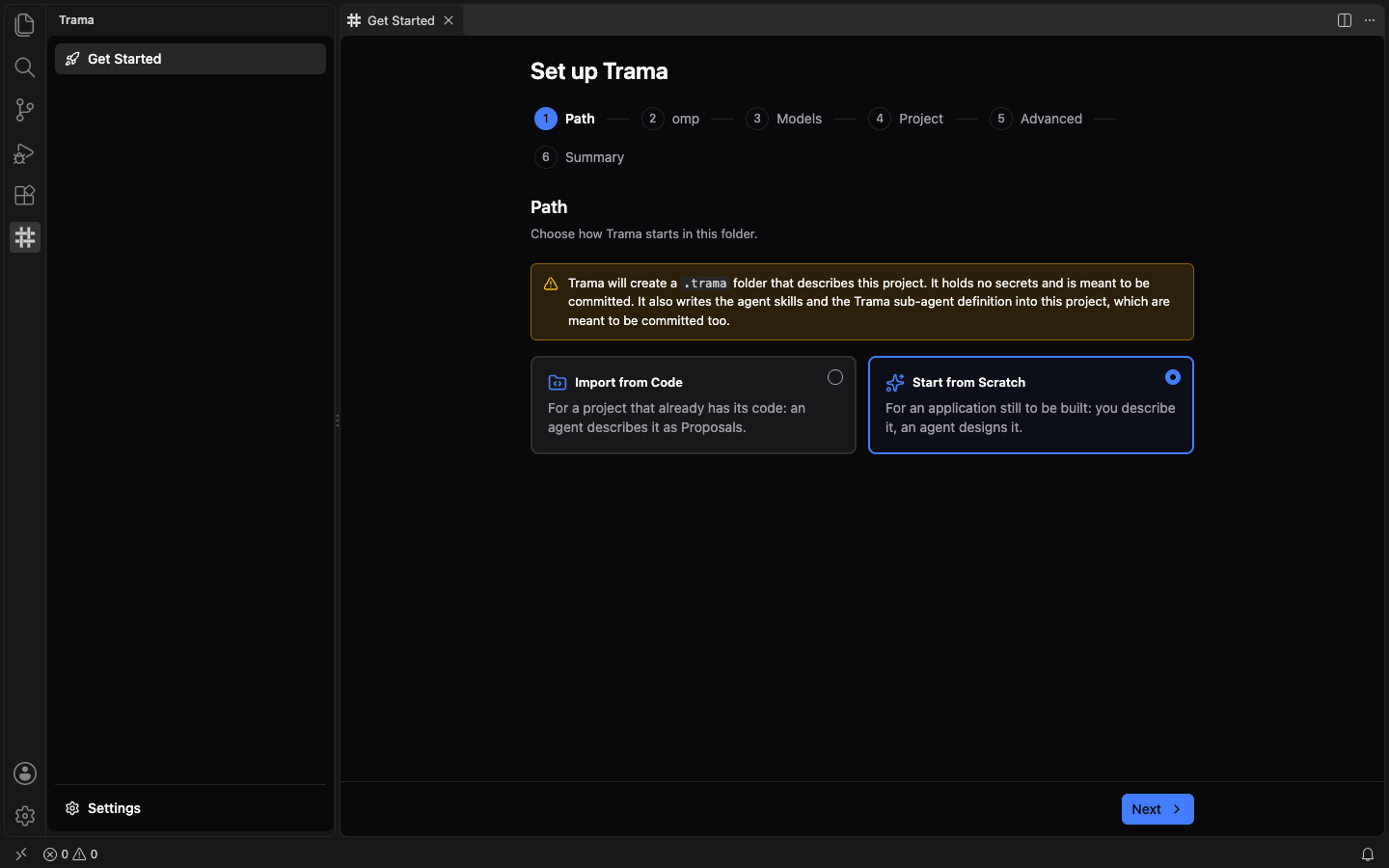This screenshot has height=868, width=1389.
Task: Open the notifications bell
Action: pos(1368,854)
